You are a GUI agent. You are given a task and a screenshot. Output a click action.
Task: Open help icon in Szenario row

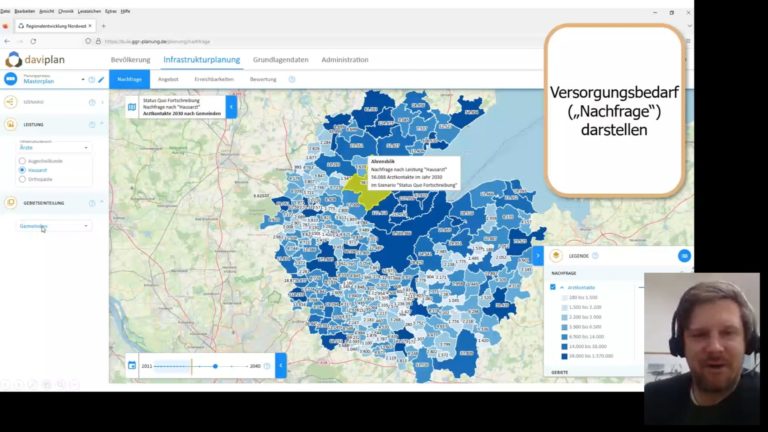coord(92,102)
